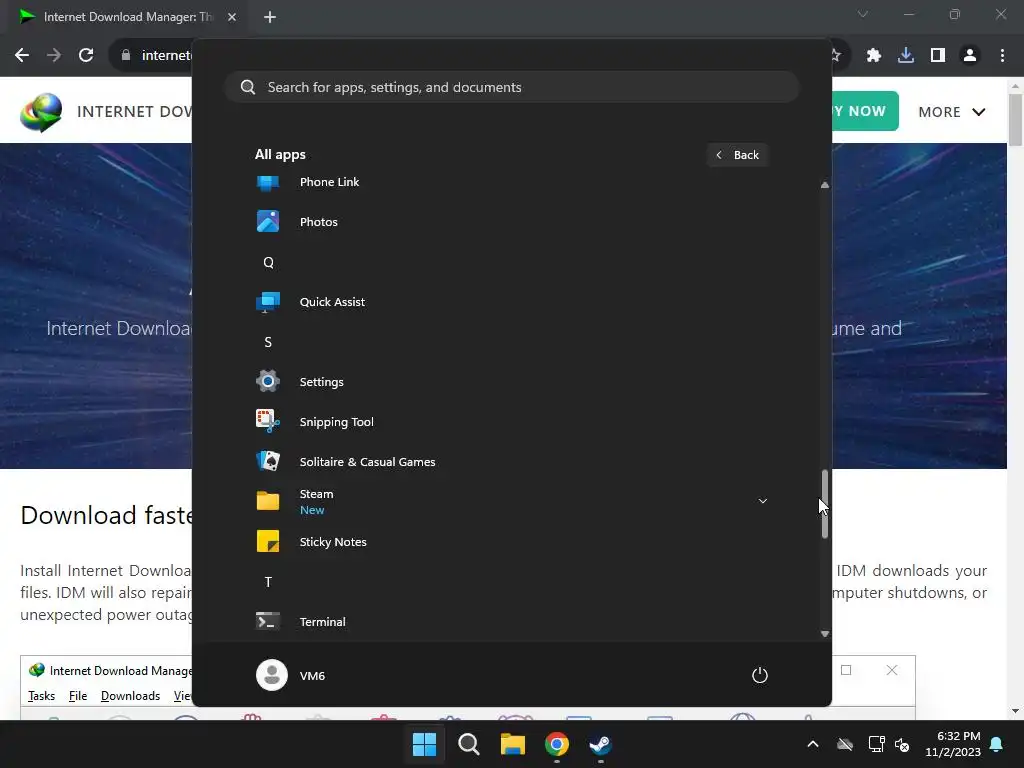Launch the Terminal app
This screenshot has width=1024, height=768.
pos(511,622)
